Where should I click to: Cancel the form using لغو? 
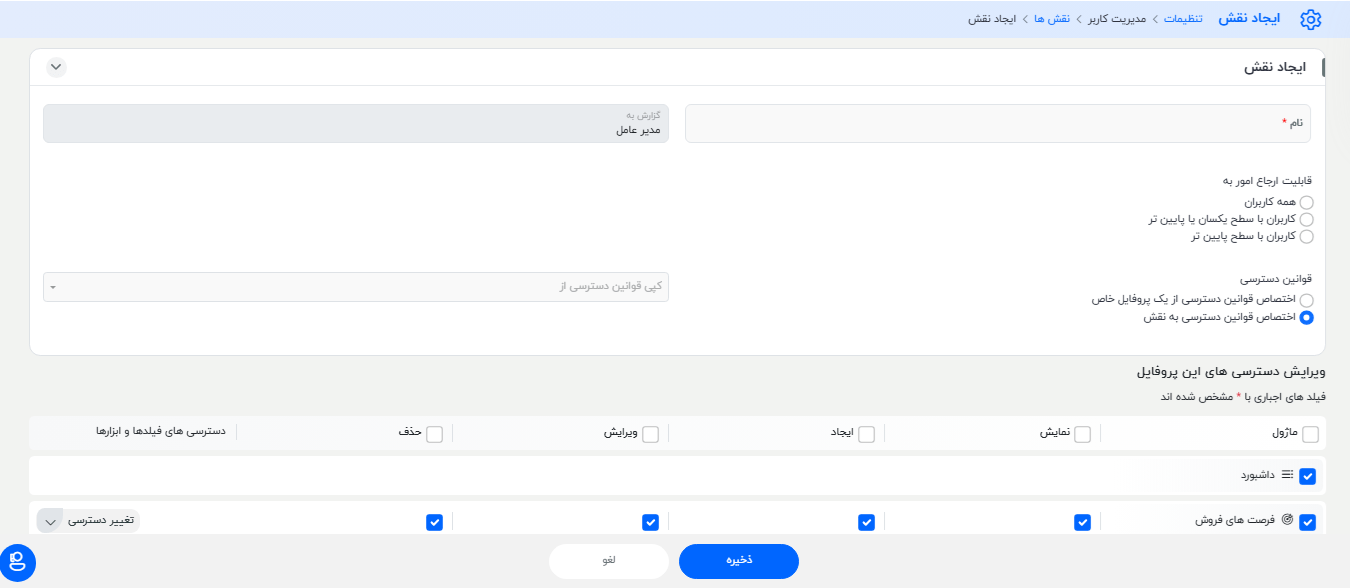(x=608, y=561)
